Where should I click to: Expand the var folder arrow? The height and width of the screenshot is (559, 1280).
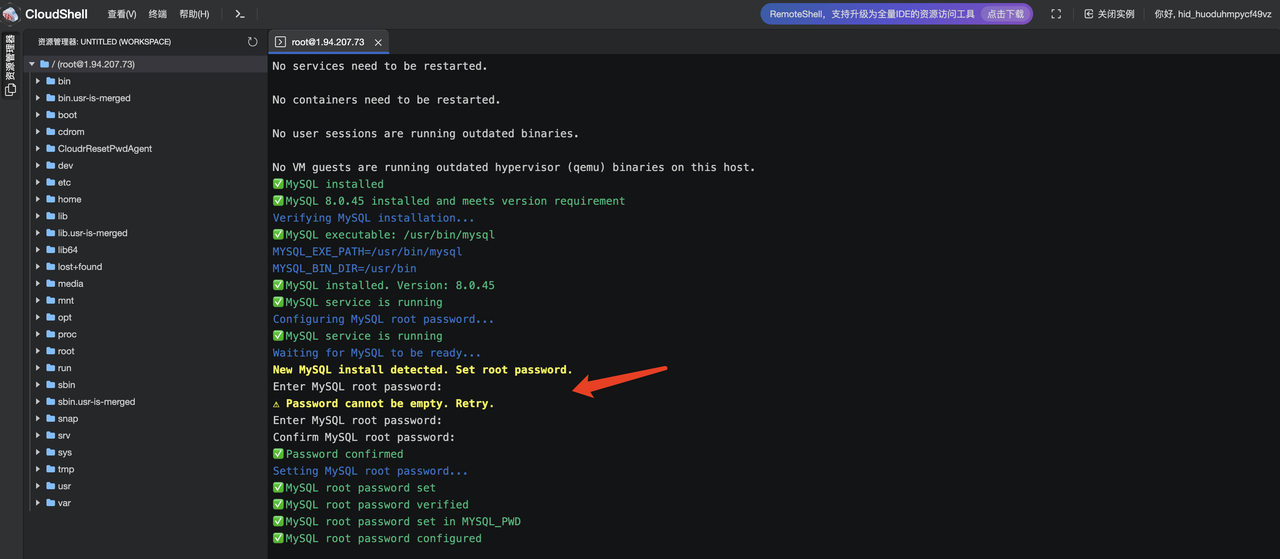(x=38, y=503)
